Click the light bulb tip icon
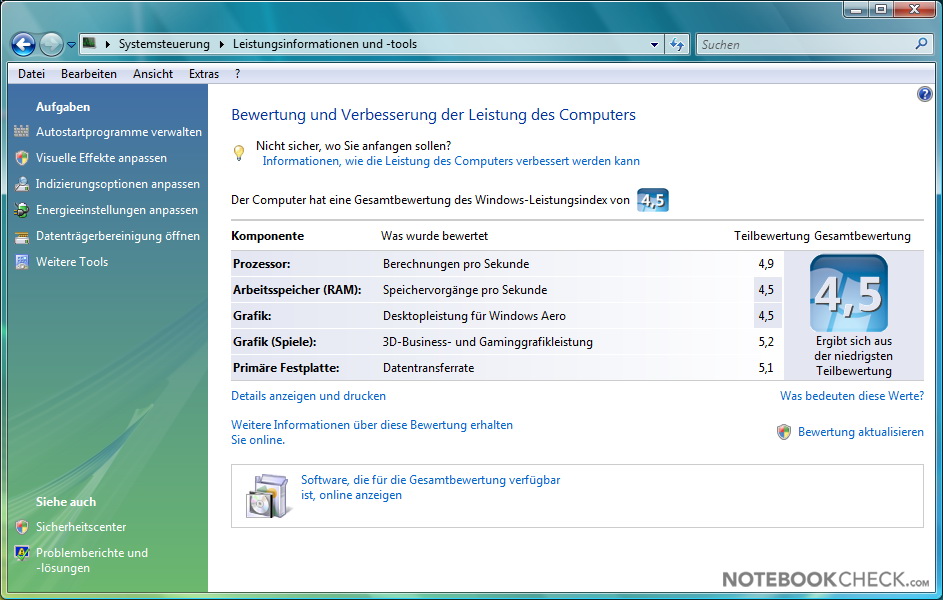 point(239,153)
